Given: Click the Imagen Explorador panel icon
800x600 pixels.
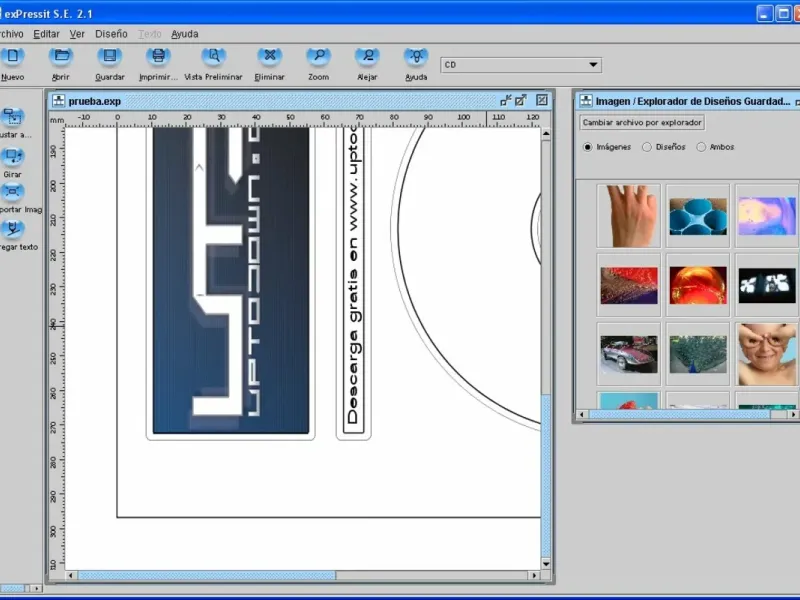Looking at the screenshot, I should (586, 101).
